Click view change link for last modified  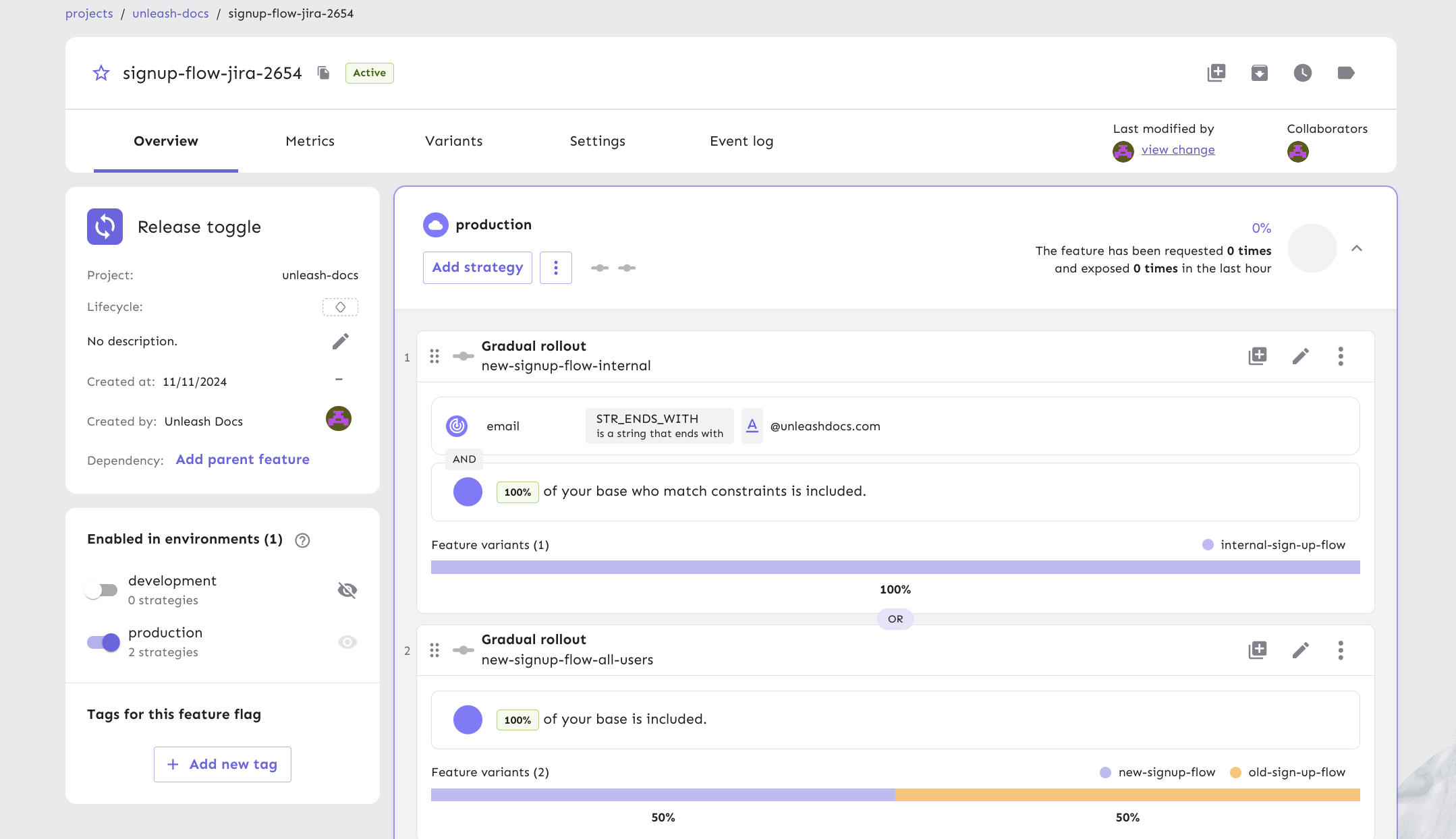pos(1178,149)
